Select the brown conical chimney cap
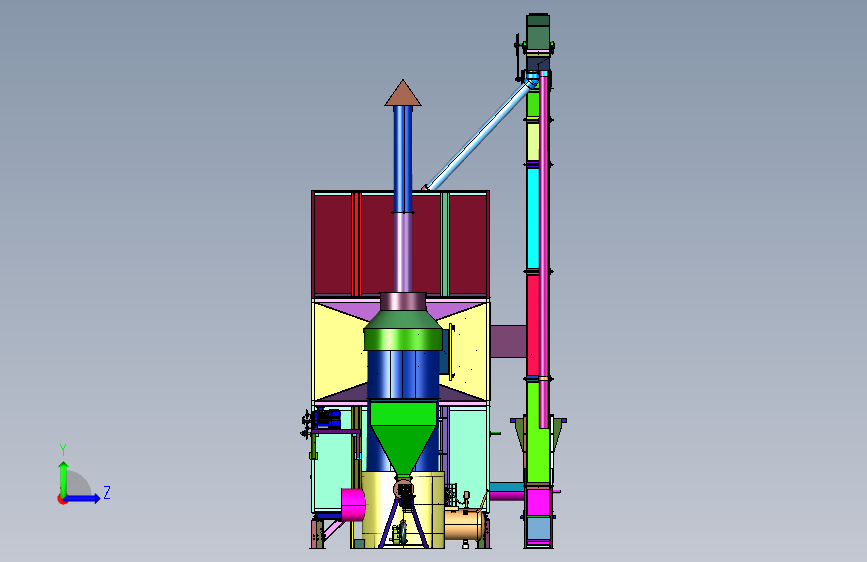867x562 pixels. coord(403,93)
